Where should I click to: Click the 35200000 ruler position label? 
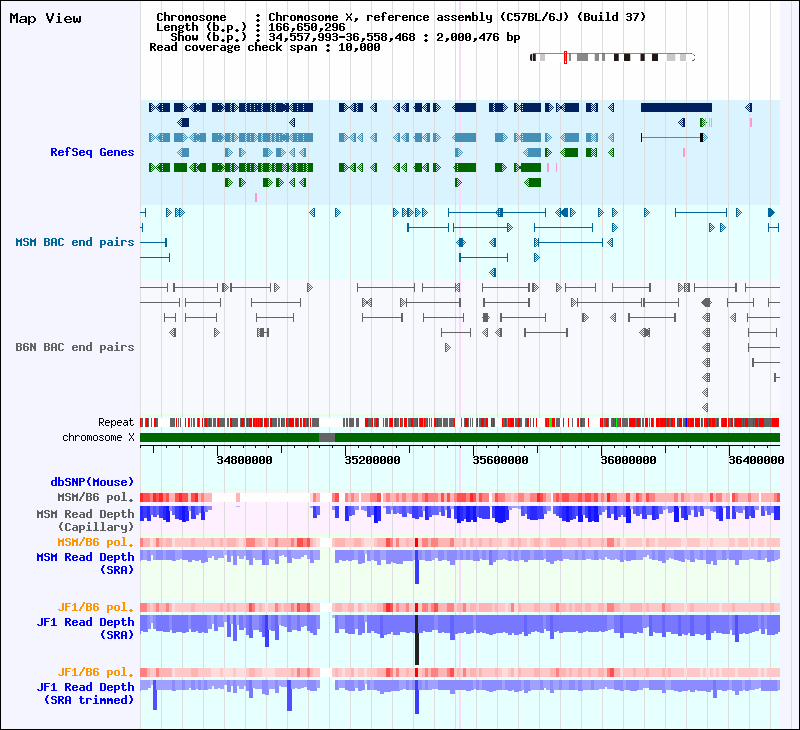coord(372,460)
